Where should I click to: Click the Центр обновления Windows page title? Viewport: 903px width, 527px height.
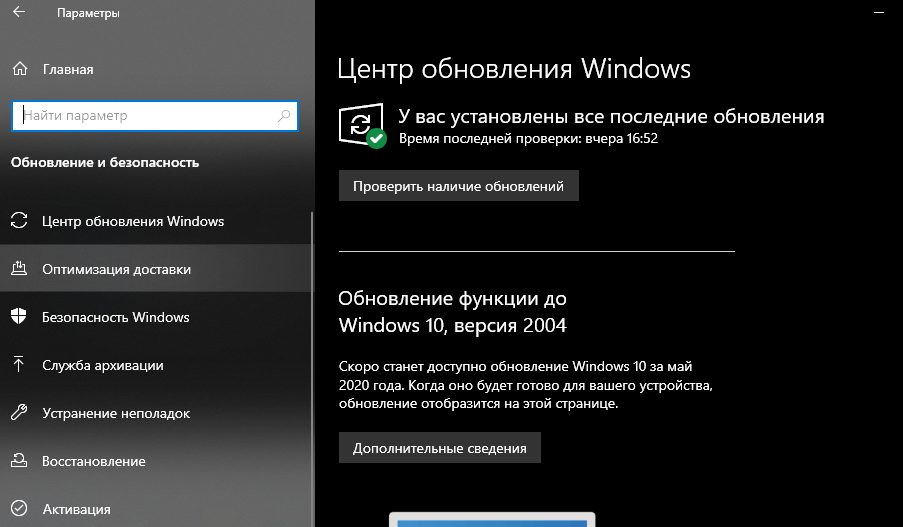pyautogui.click(x=514, y=68)
